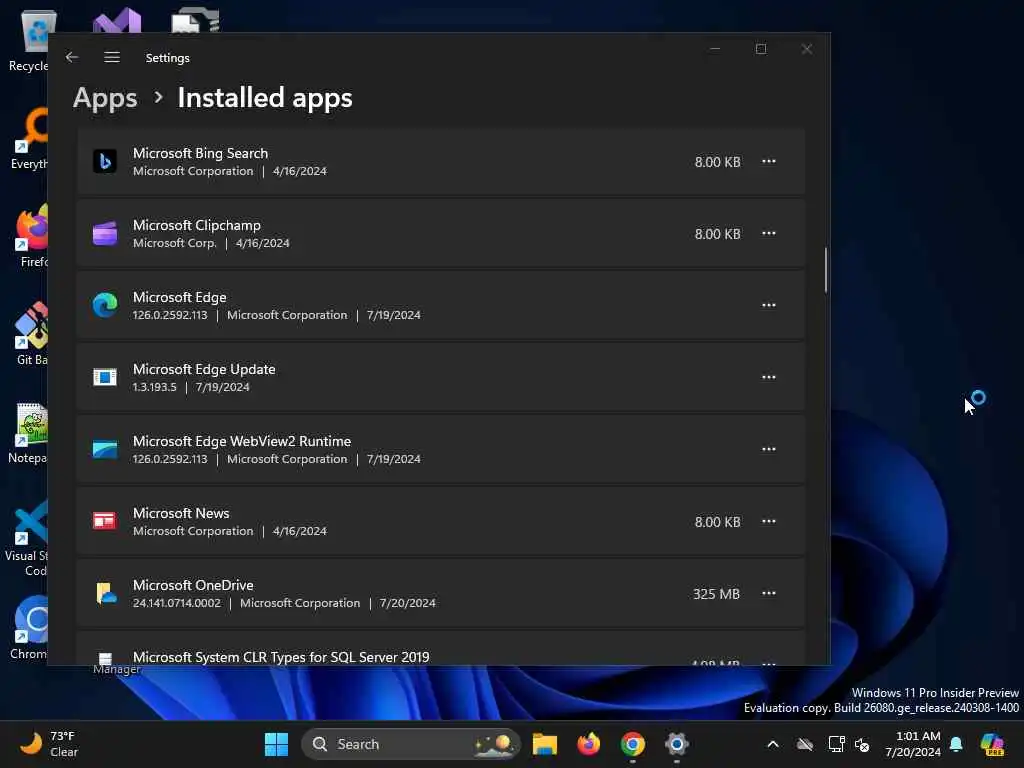Show hidden system tray icons
Image resolution: width=1024 pixels, height=768 pixels.
773,744
